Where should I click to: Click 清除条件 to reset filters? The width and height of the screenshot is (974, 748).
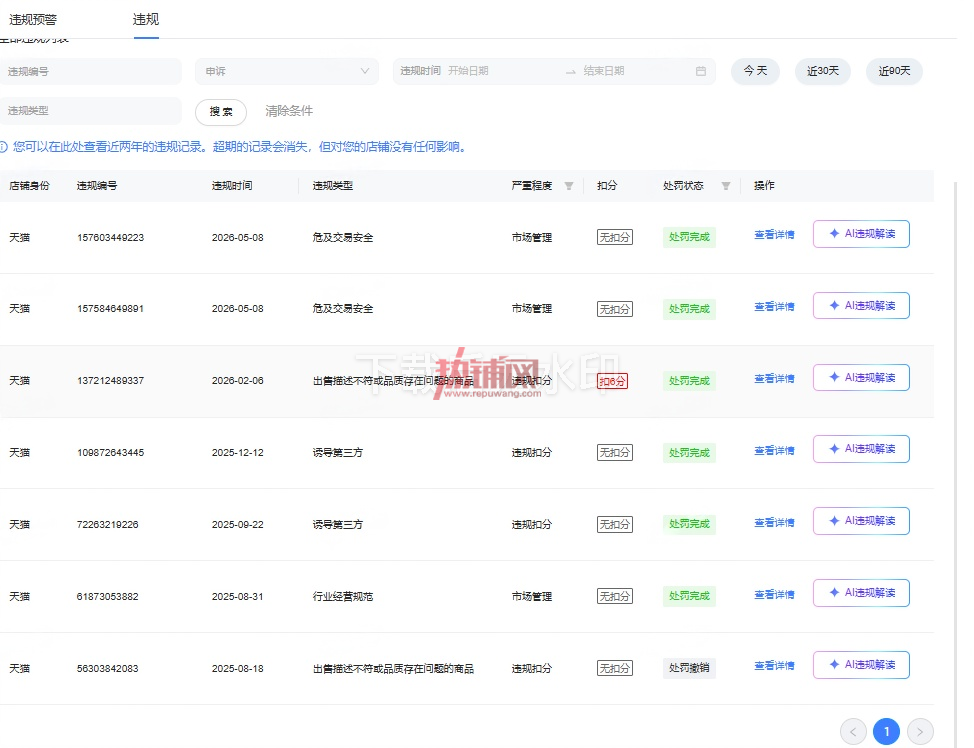pos(289,111)
